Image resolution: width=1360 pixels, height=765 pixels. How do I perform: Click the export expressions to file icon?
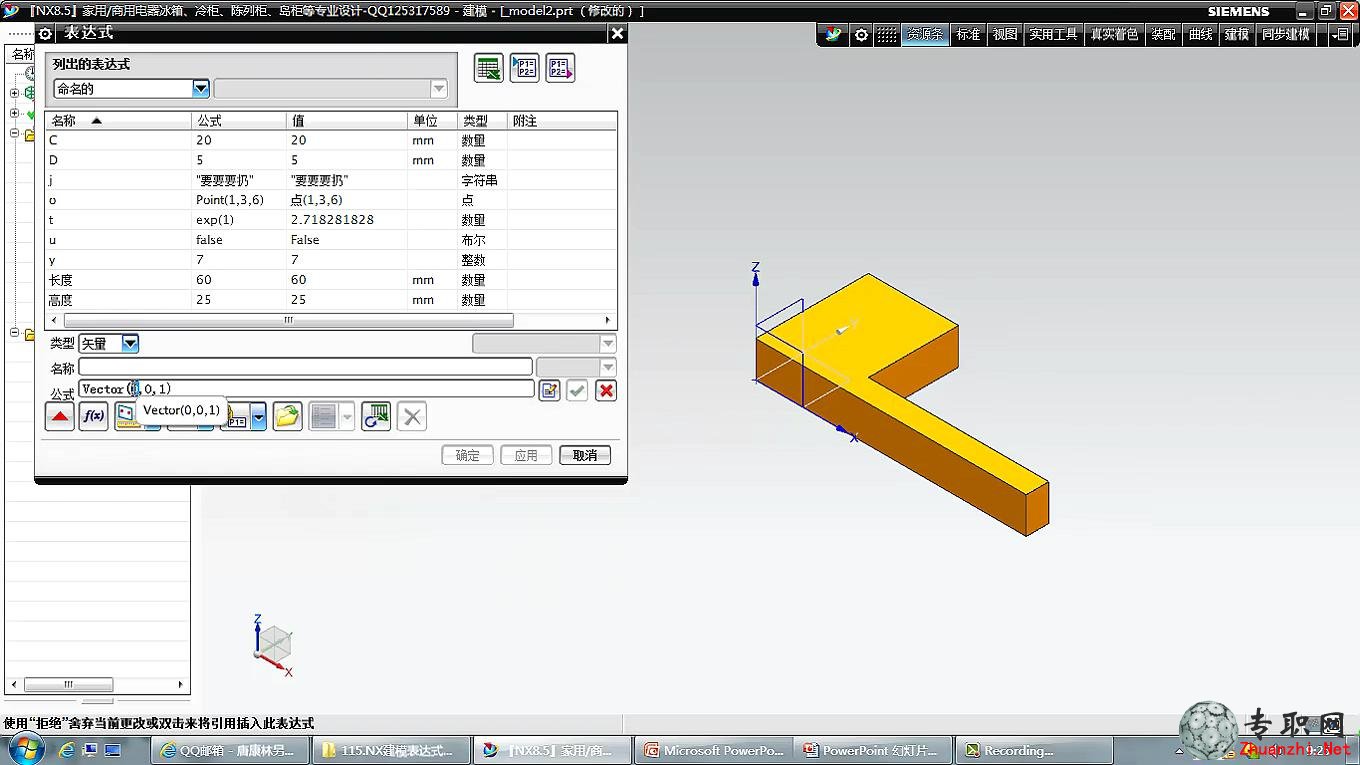pos(560,68)
